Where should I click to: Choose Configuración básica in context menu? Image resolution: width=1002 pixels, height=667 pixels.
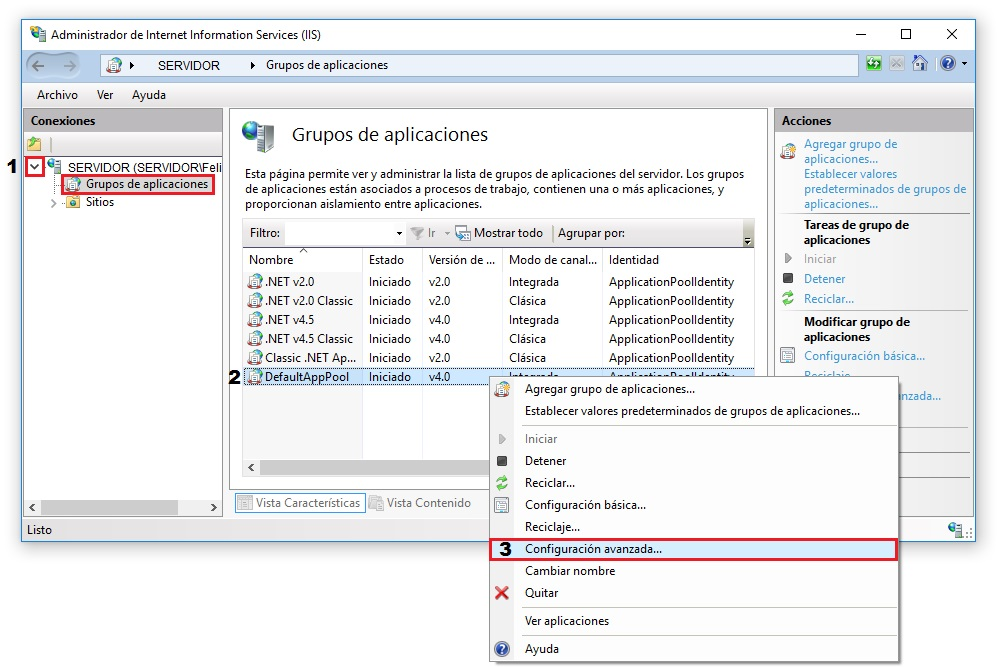point(693,505)
